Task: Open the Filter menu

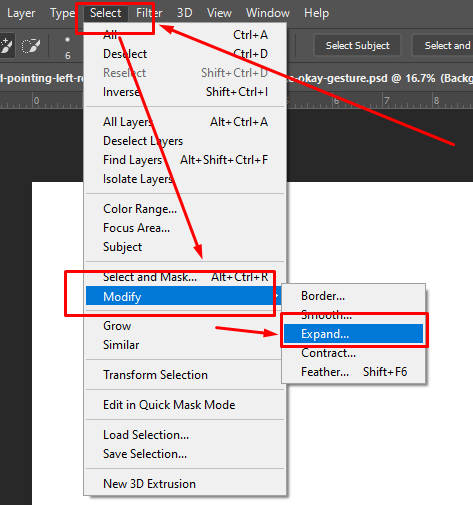Action: pyautogui.click(x=149, y=13)
